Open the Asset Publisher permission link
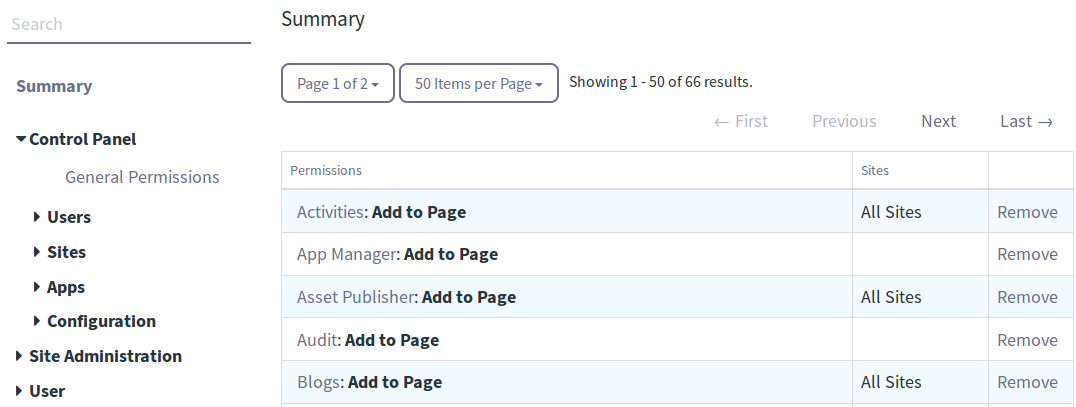Screen dimensions: 1076x407 pyautogui.click(x=355, y=297)
